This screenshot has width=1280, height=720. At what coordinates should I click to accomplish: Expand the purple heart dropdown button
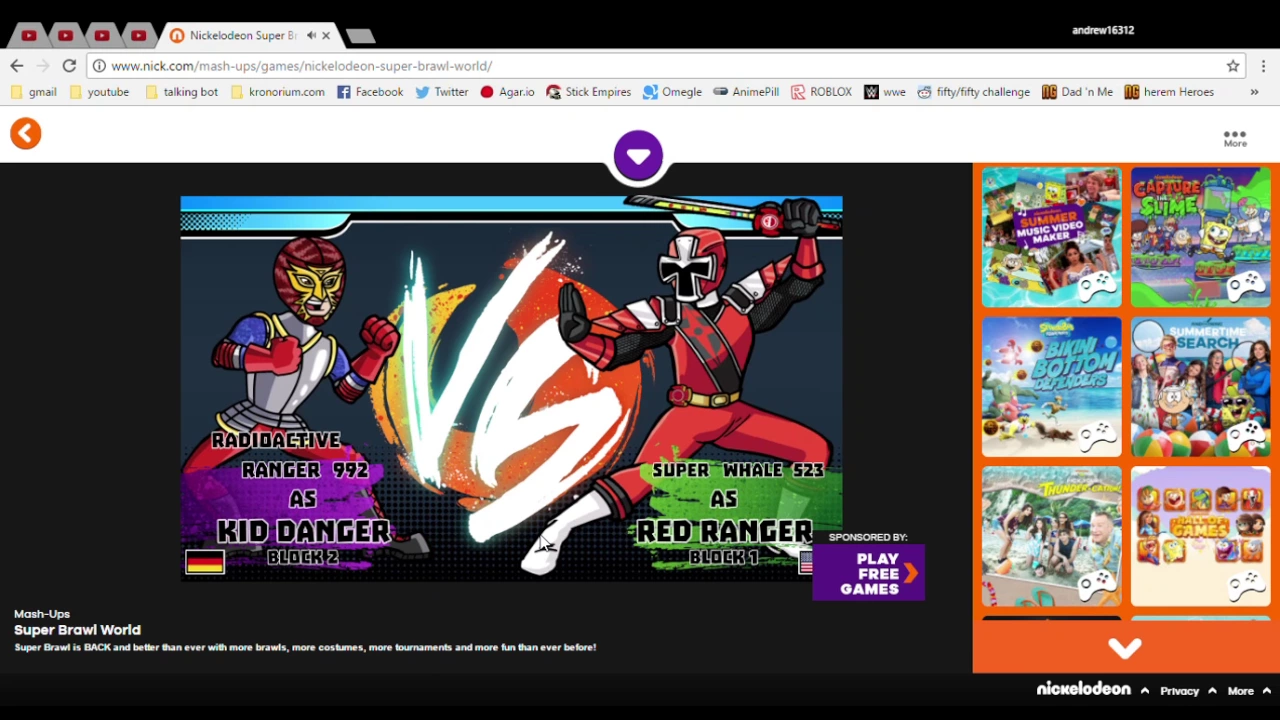pyautogui.click(x=638, y=156)
